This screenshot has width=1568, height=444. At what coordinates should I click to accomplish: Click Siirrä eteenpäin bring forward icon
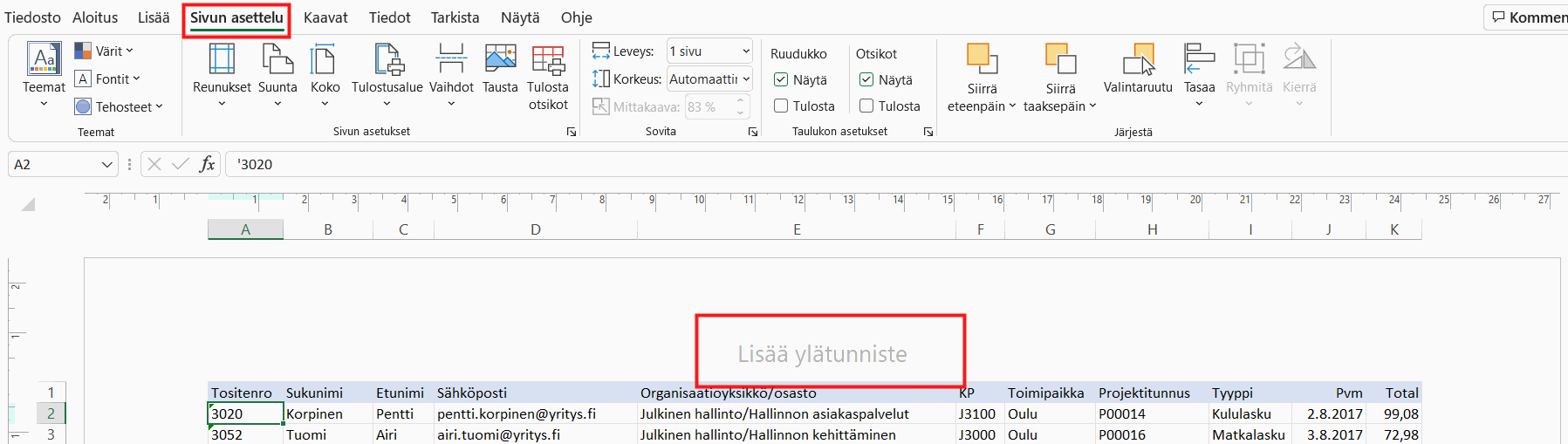point(982,59)
